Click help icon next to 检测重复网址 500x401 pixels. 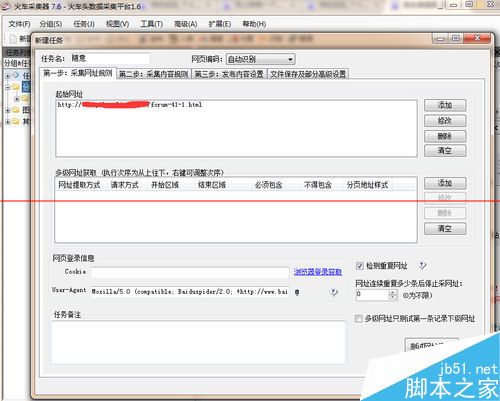pyautogui.click(x=422, y=266)
